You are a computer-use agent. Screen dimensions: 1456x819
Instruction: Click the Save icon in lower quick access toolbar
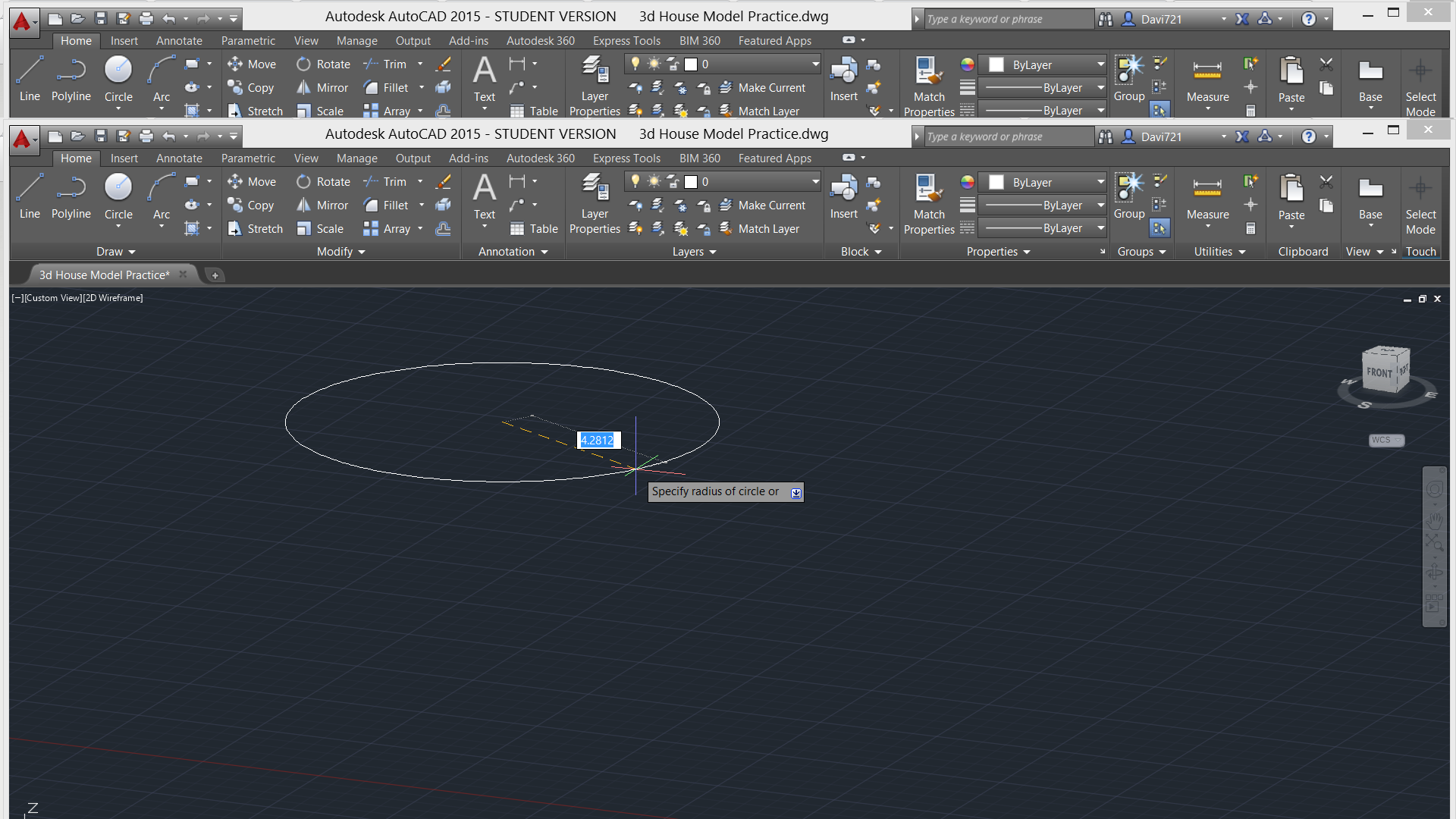pos(101,136)
